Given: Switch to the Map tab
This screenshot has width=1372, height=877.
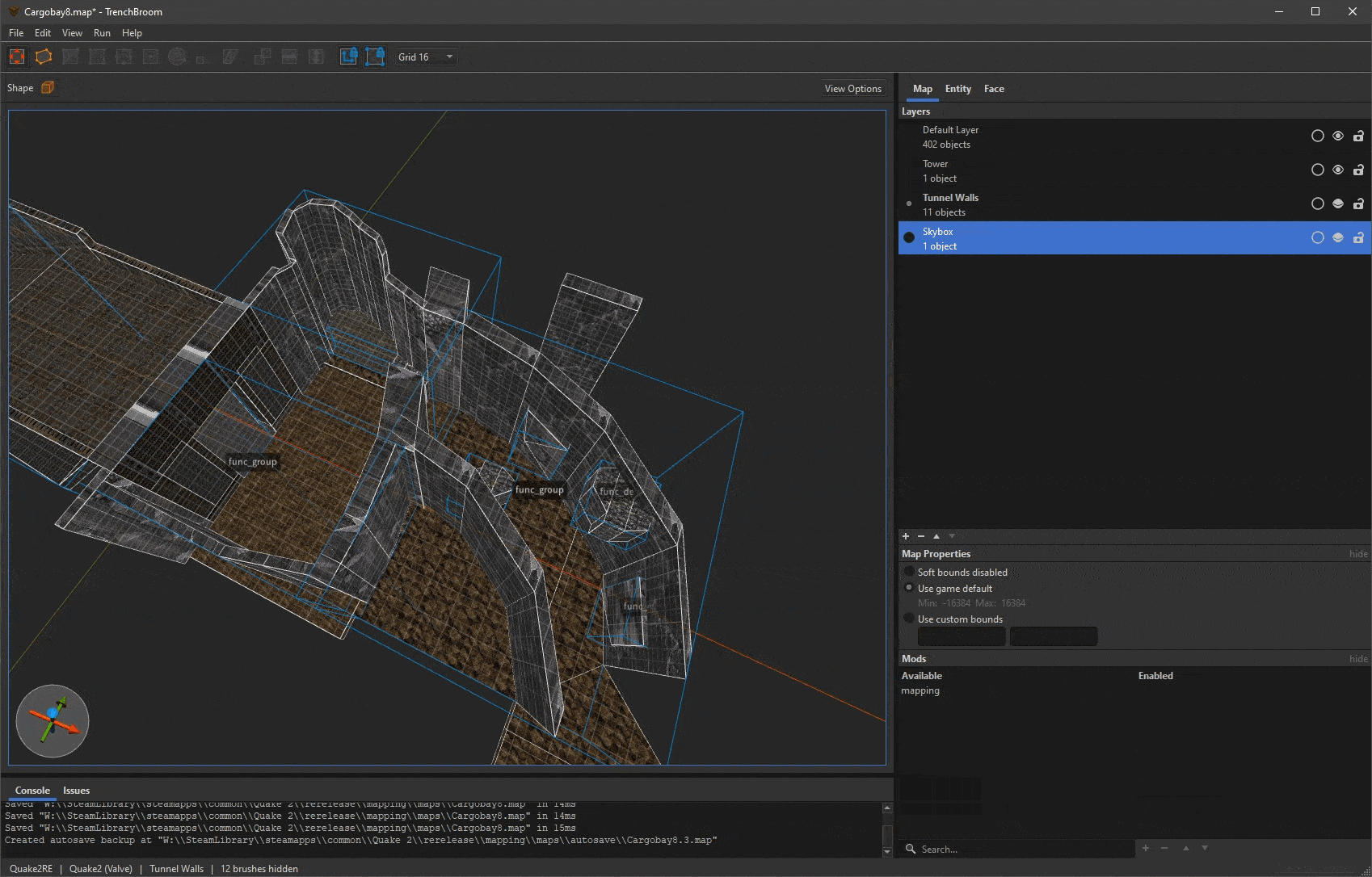Looking at the screenshot, I should point(922,89).
